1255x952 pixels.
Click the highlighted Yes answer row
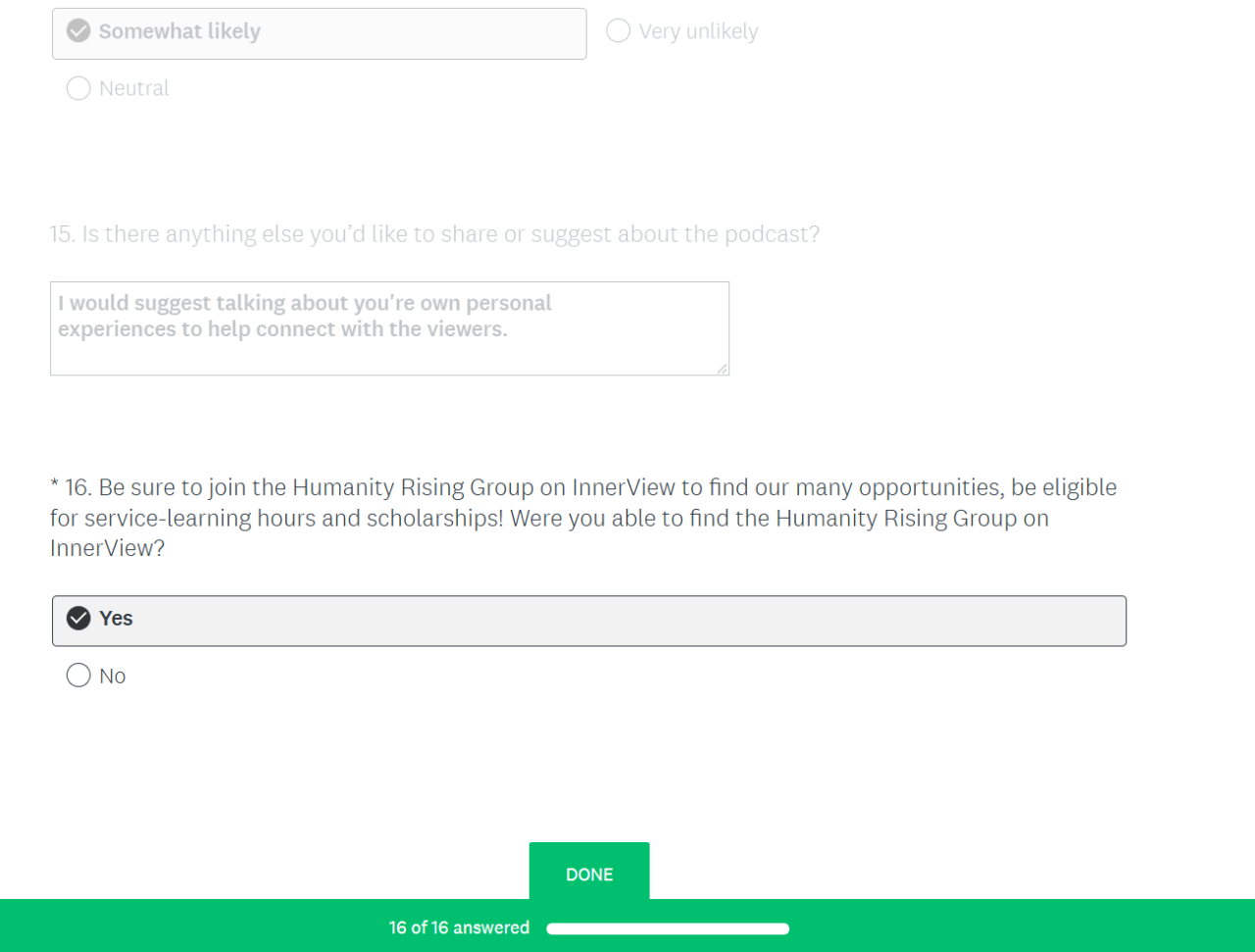[x=588, y=621]
